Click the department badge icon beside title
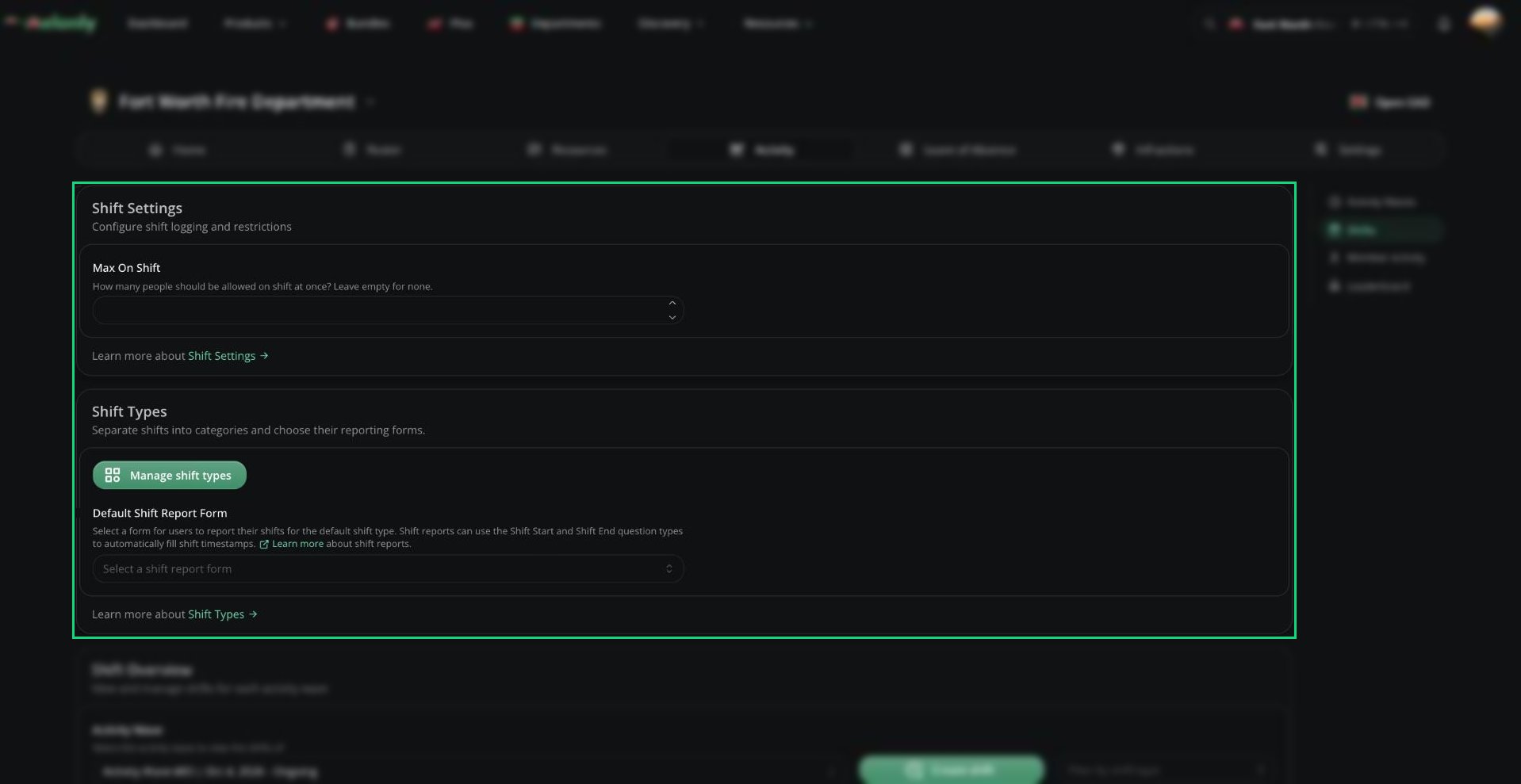The image size is (1521, 784). point(99,101)
